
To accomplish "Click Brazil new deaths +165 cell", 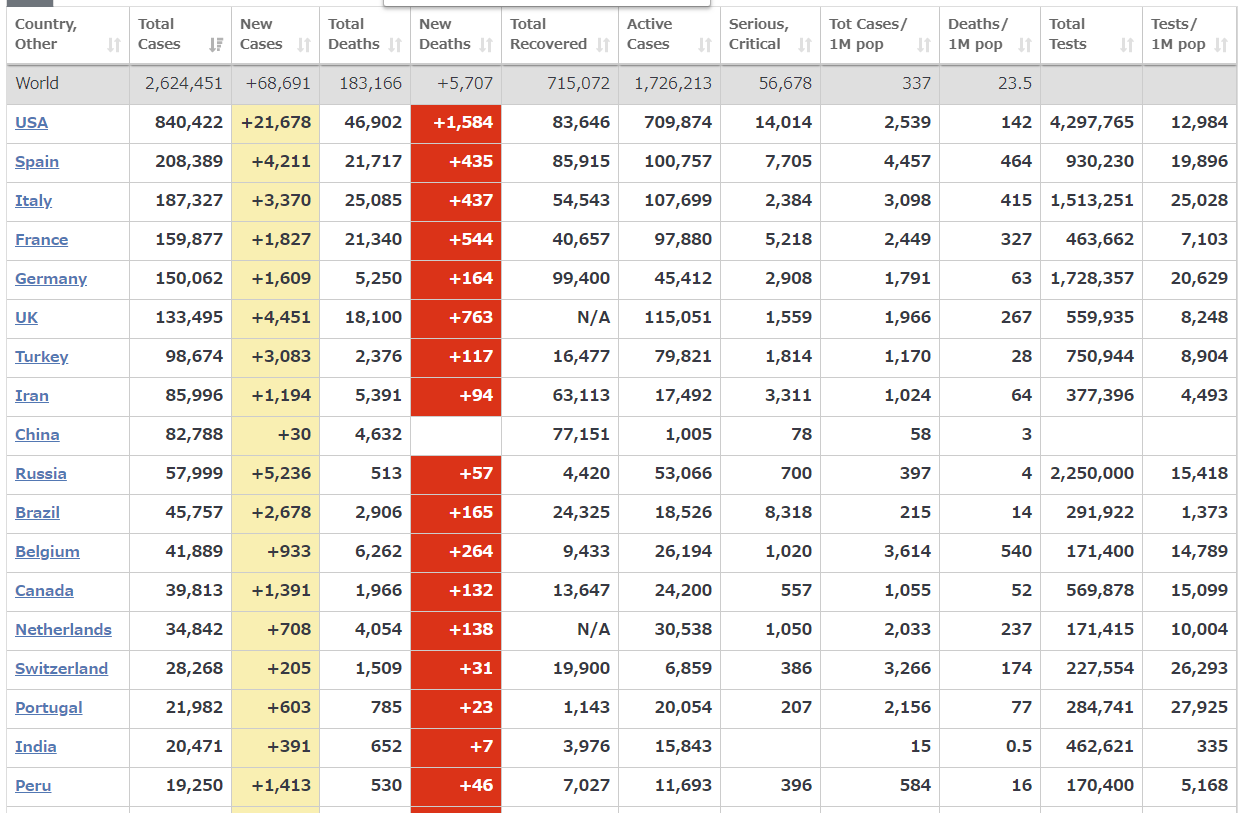I will click(x=456, y=512).
